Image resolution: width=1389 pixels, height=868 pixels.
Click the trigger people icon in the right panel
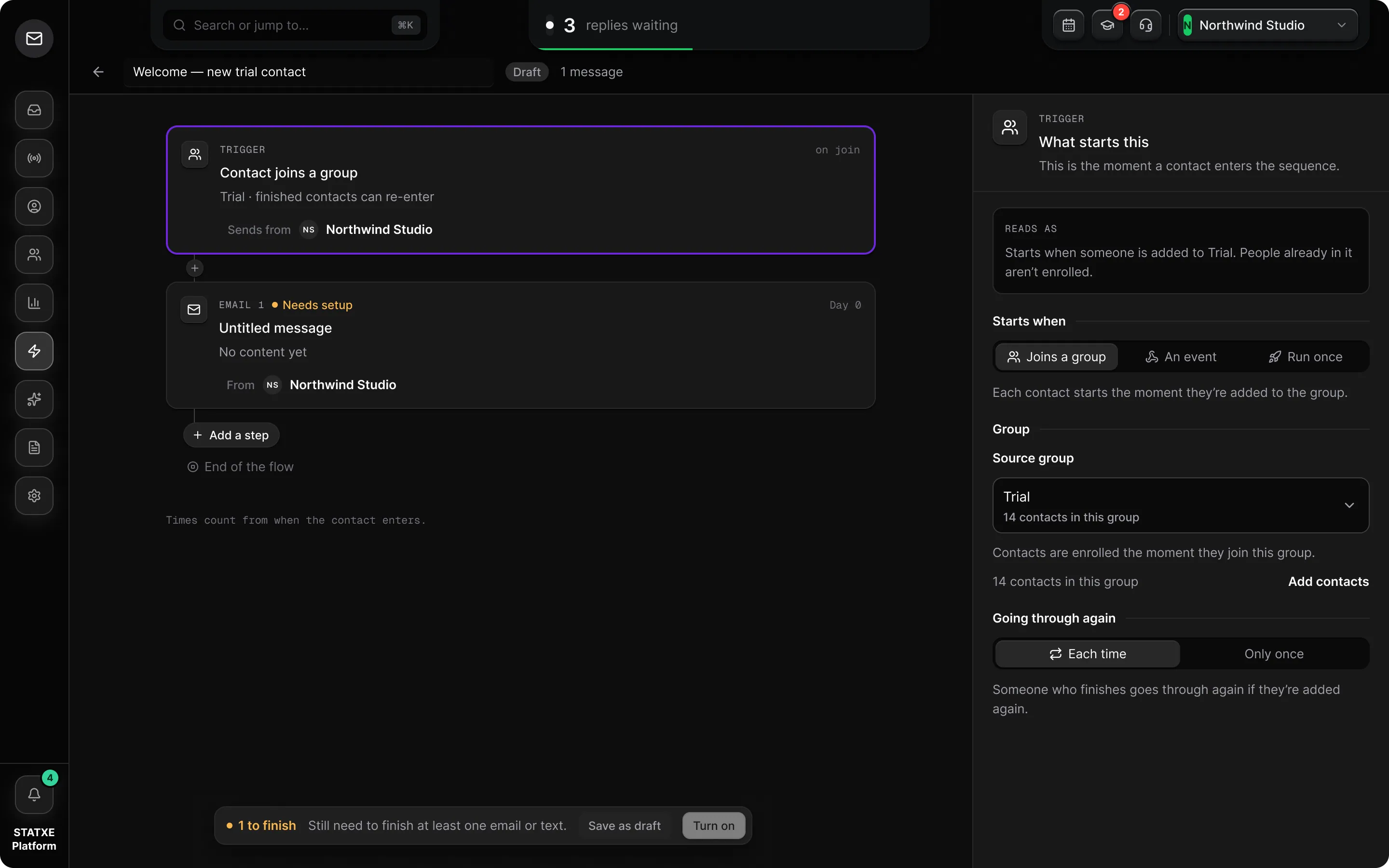(x=1009, y=127)
